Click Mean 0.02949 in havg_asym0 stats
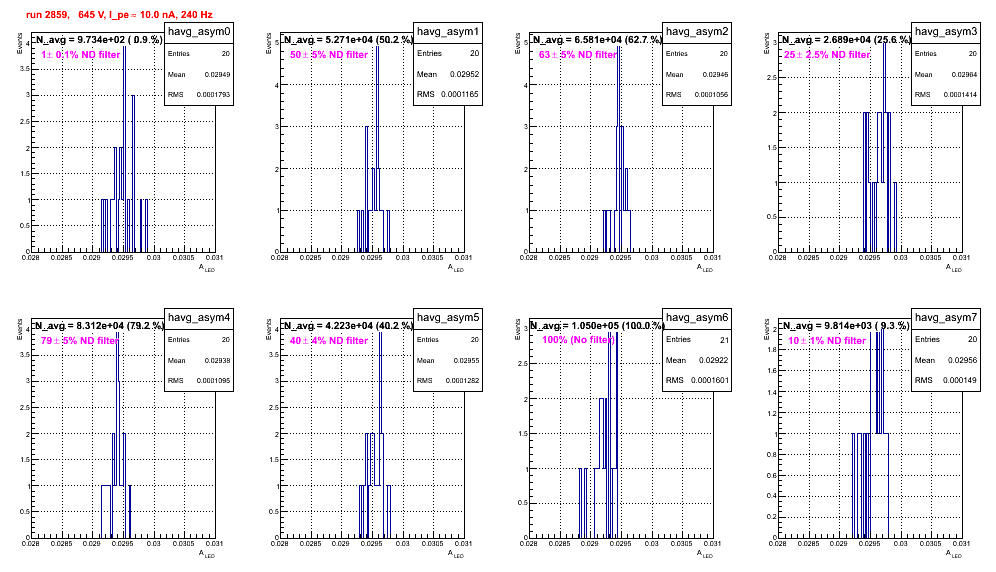The image size is (996, 572). (x=199, y=74)
